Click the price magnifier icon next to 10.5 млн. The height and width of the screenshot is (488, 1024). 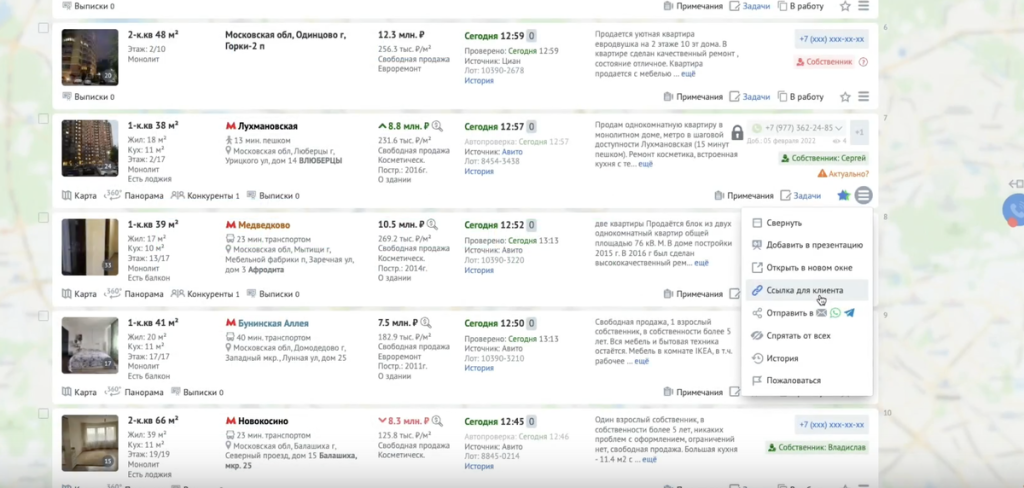(x=432, y=225)
